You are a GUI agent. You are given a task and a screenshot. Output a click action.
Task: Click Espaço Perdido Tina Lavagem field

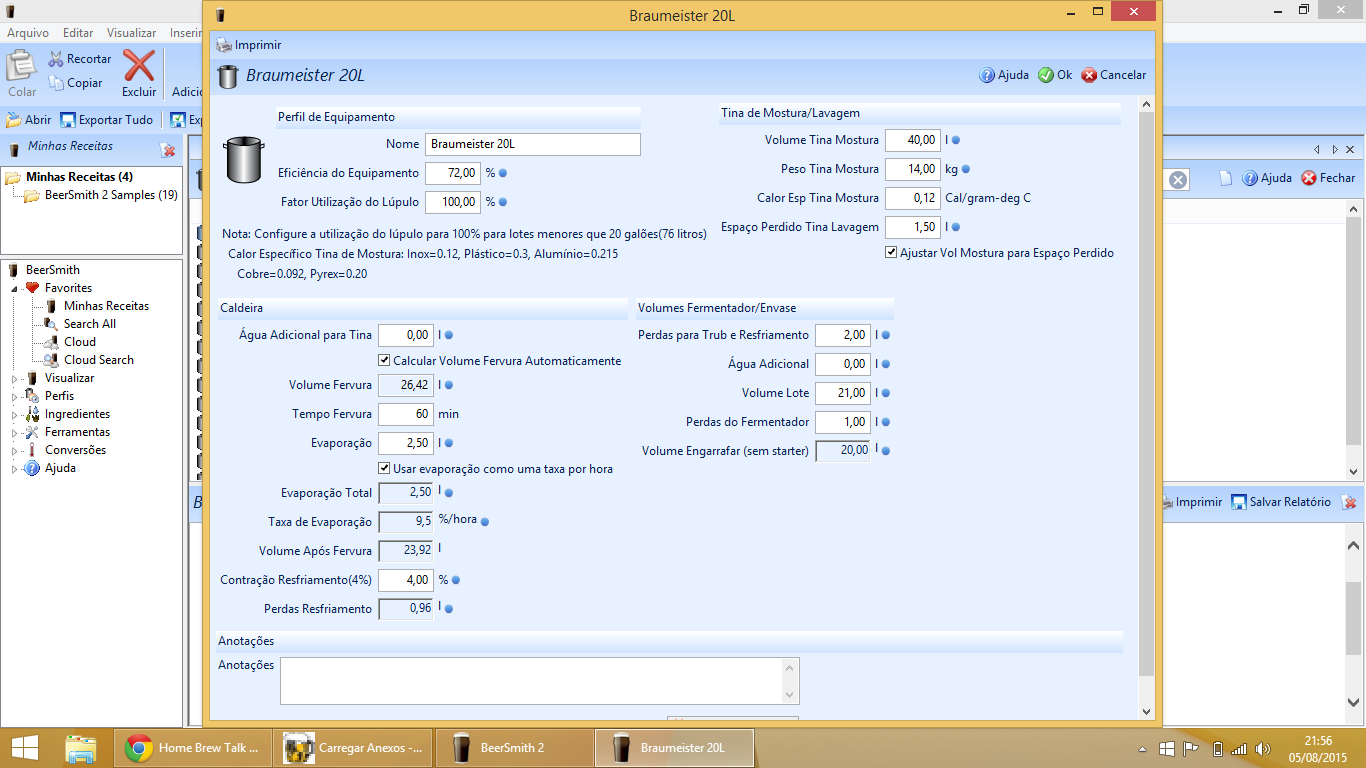pos(913,227)
